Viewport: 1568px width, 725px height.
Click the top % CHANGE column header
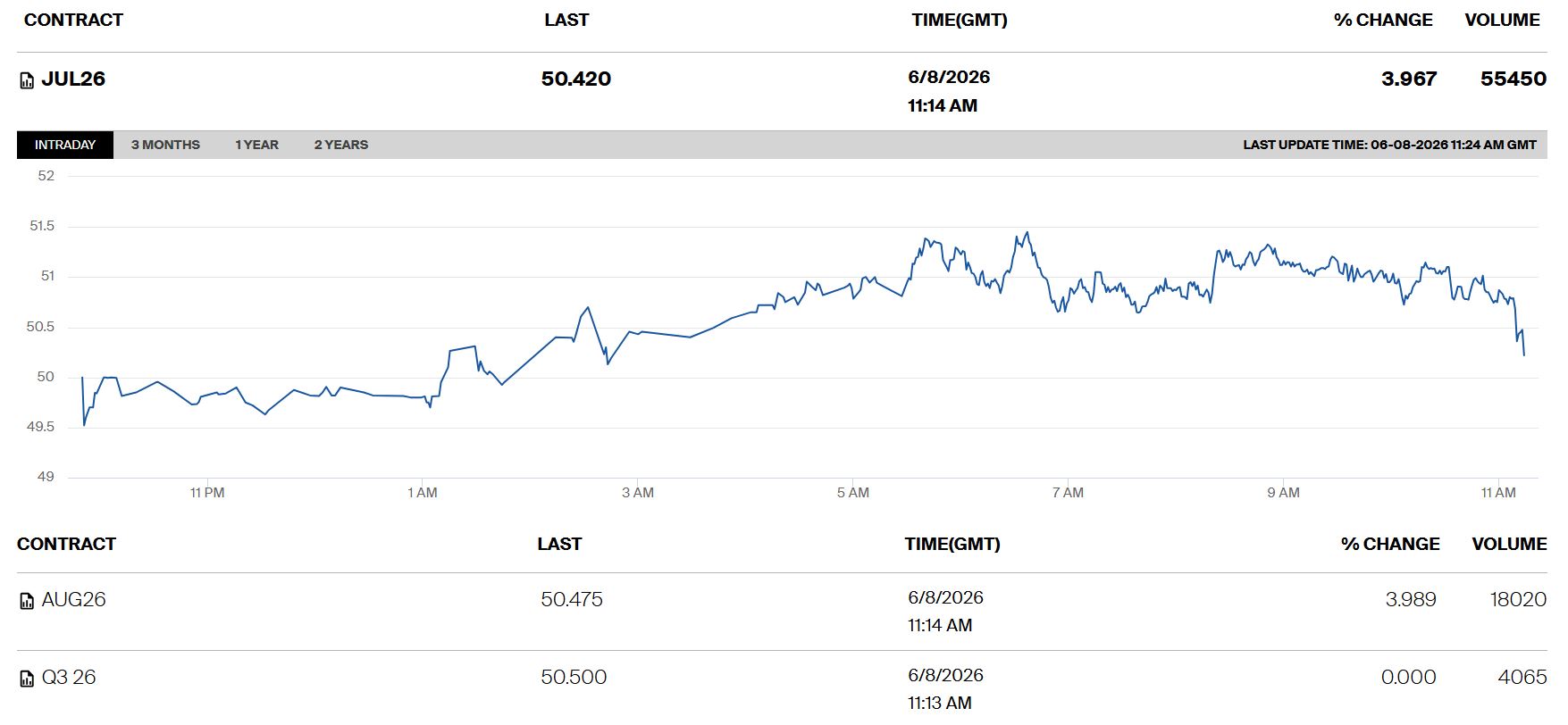click(1383, 20)
